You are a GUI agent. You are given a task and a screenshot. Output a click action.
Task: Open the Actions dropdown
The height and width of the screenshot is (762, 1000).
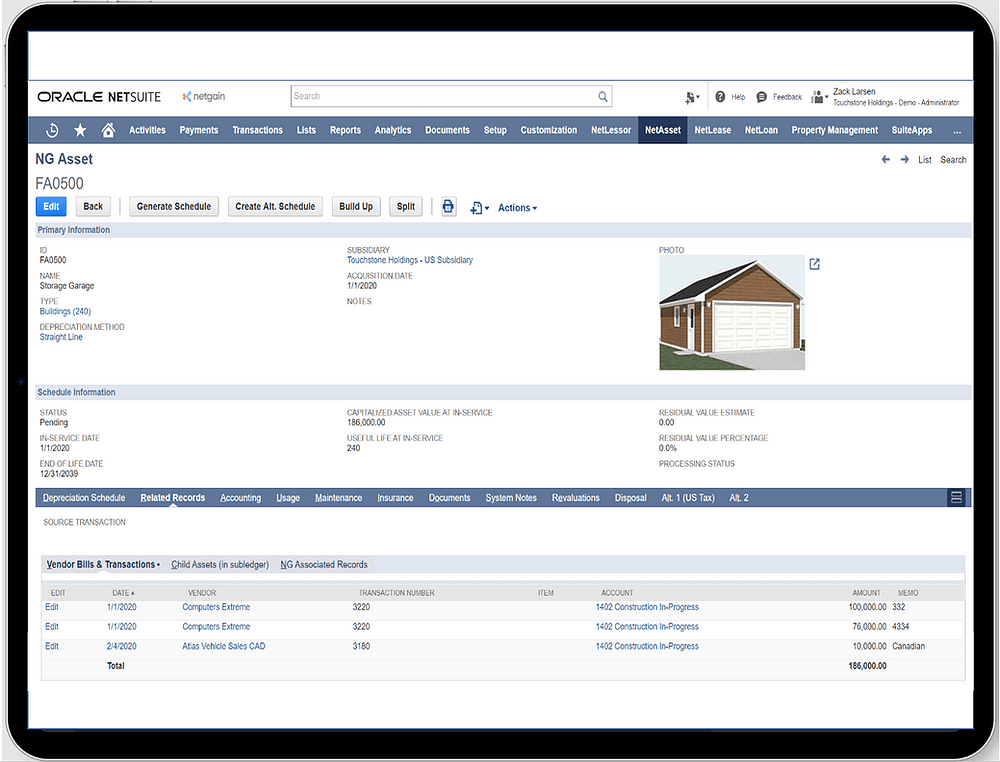517,208
